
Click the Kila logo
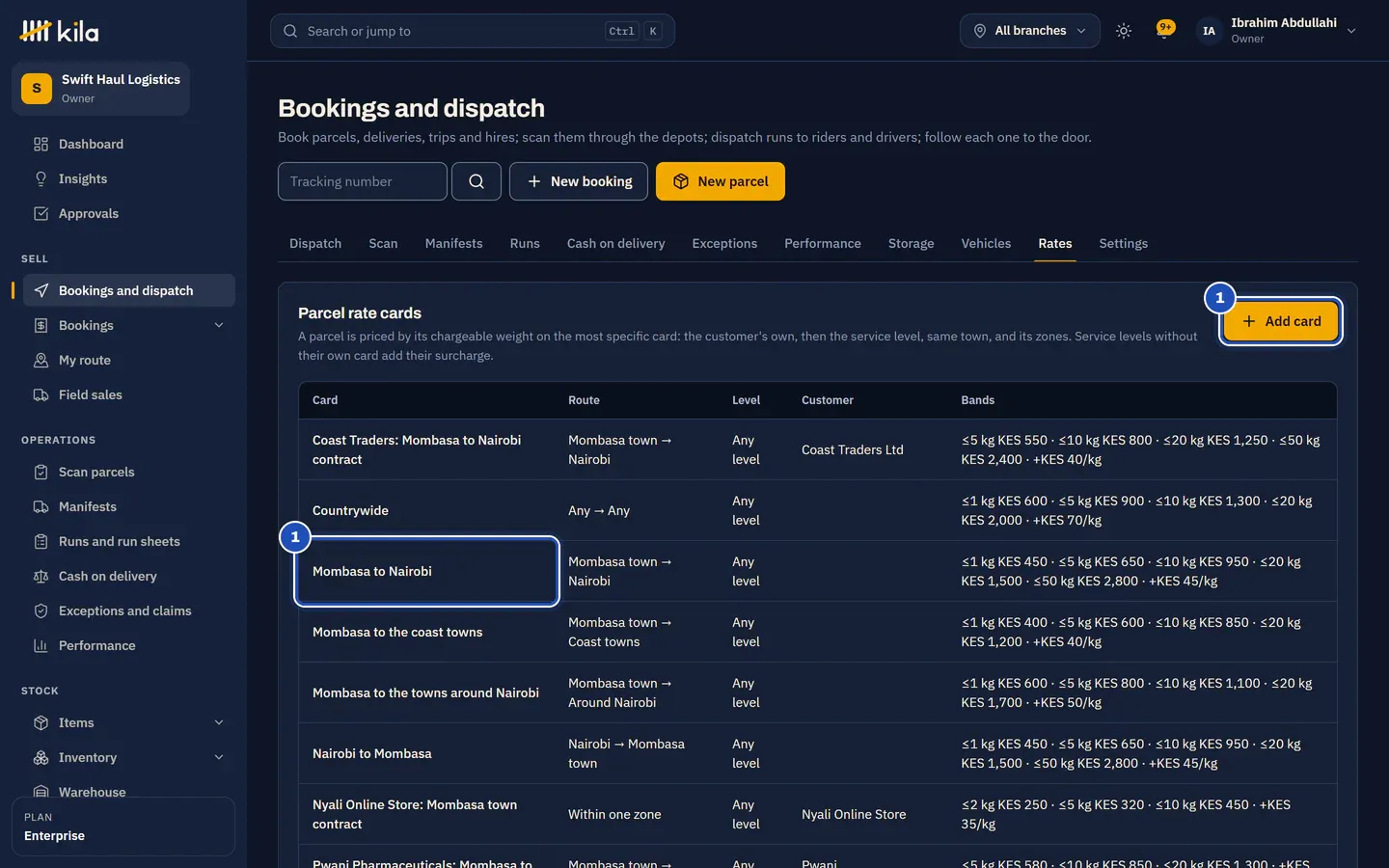point(59,31)
